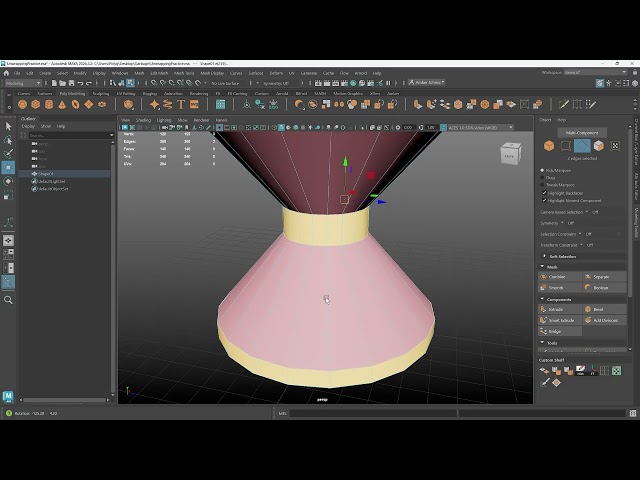Open the new scene file icon

(x=54, y=83)
